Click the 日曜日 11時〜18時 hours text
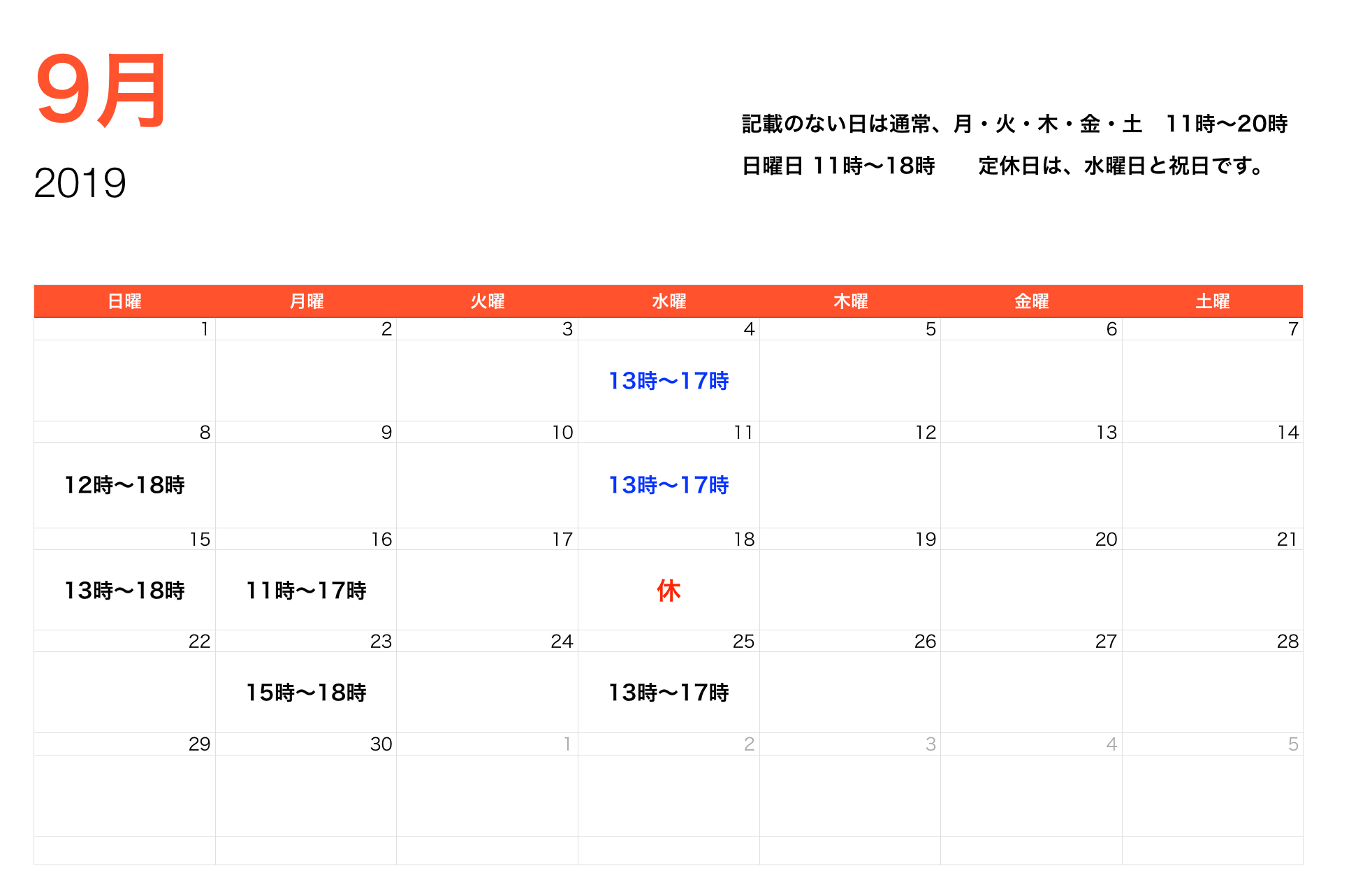The width and height of the screenshot is (1372, 875). click(838, 167)
